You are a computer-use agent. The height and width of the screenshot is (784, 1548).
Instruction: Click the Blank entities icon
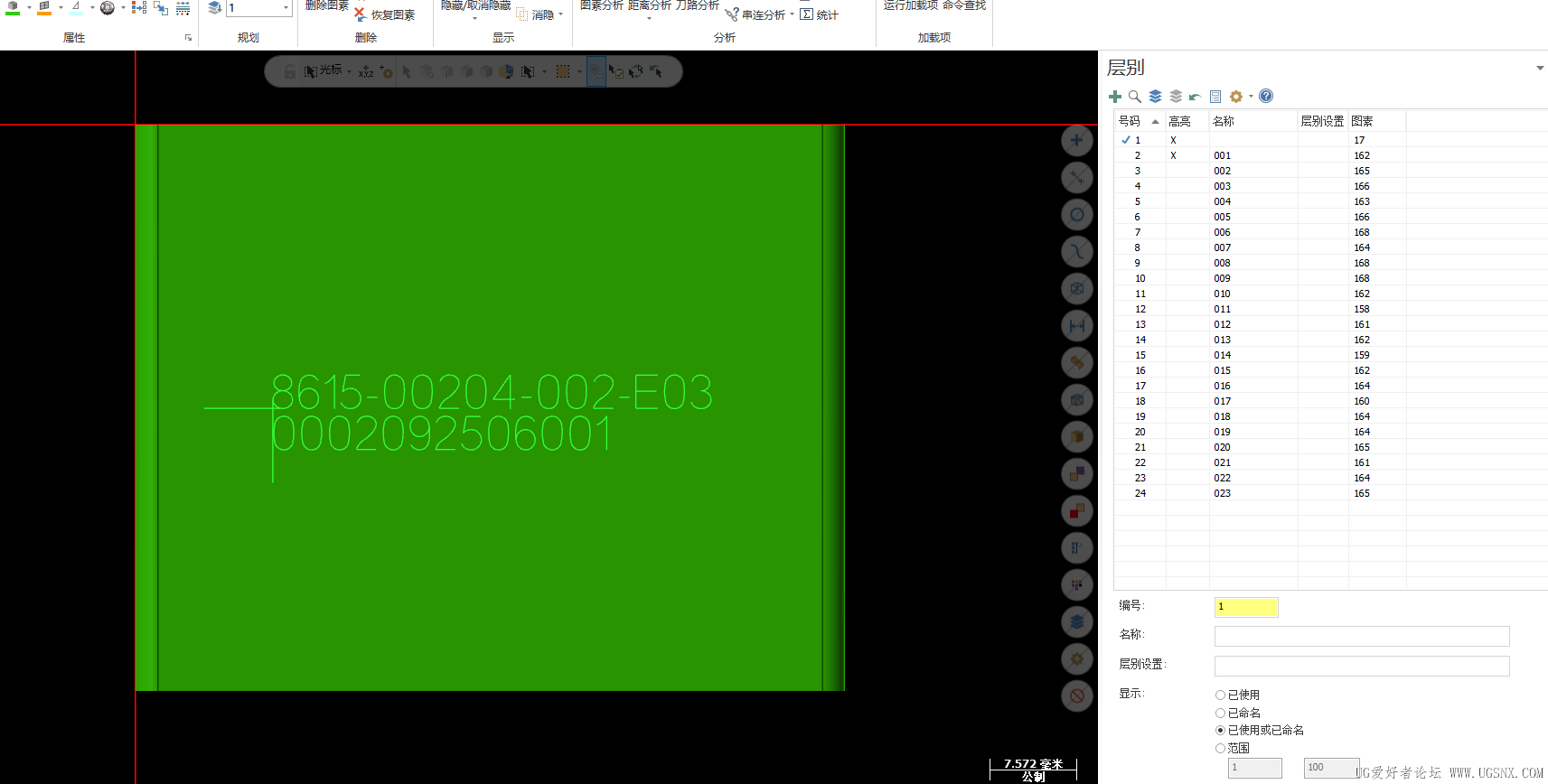[522, 14]
